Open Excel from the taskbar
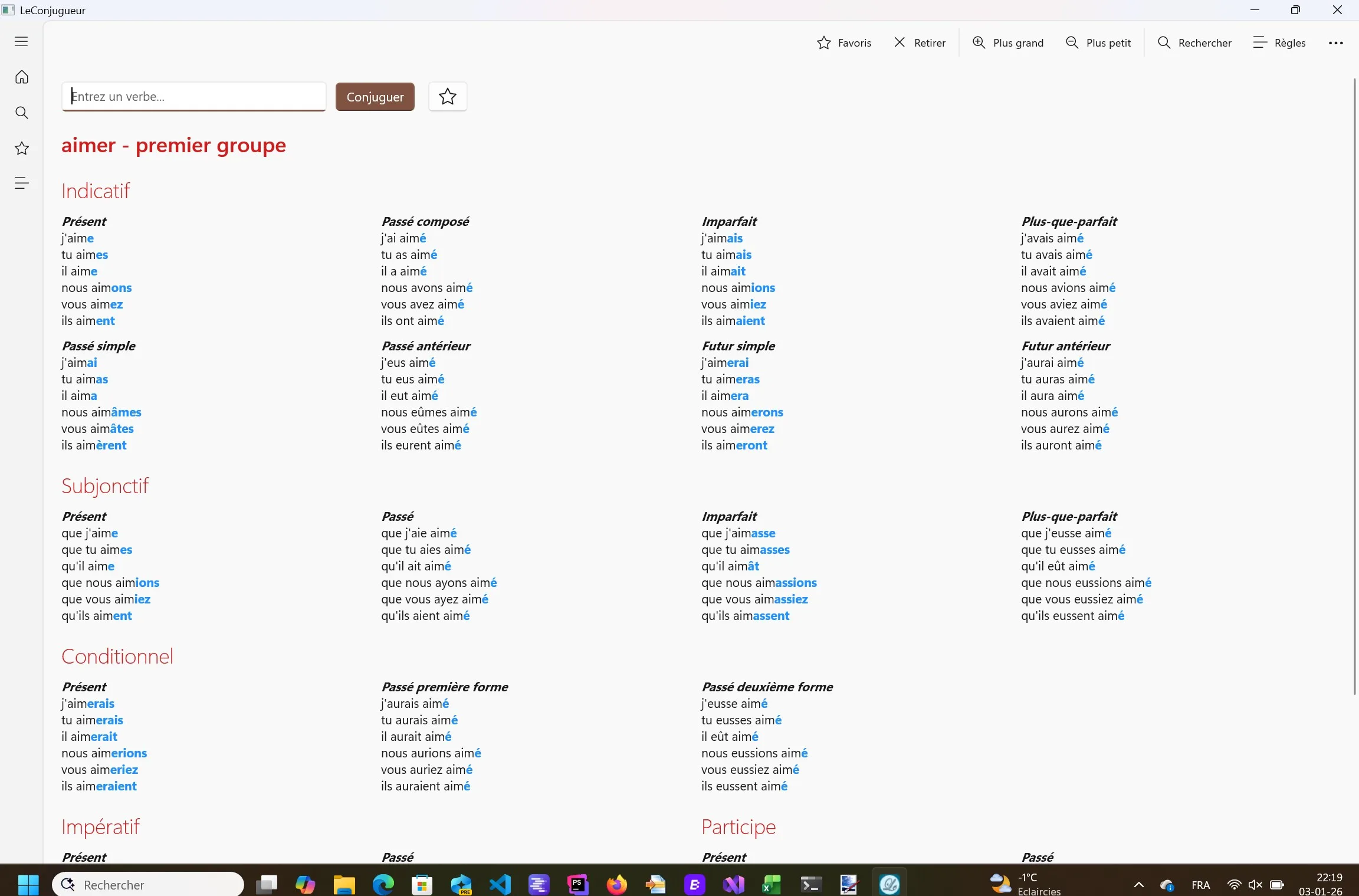The width and height of the screenshot is (1359, 896). (x=772, y=884)
